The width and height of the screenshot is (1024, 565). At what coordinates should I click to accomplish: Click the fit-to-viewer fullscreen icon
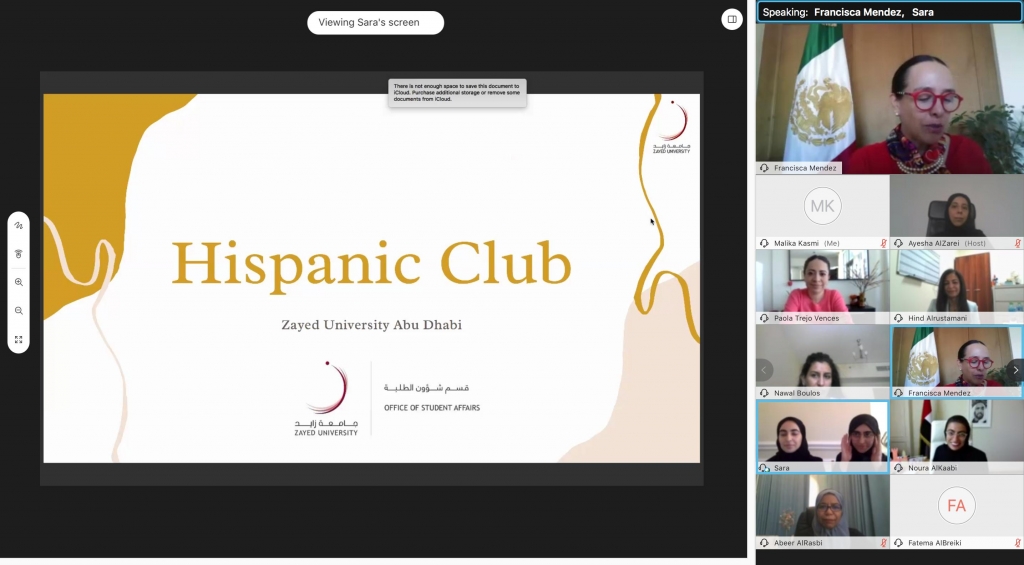(x=18, y=339)
